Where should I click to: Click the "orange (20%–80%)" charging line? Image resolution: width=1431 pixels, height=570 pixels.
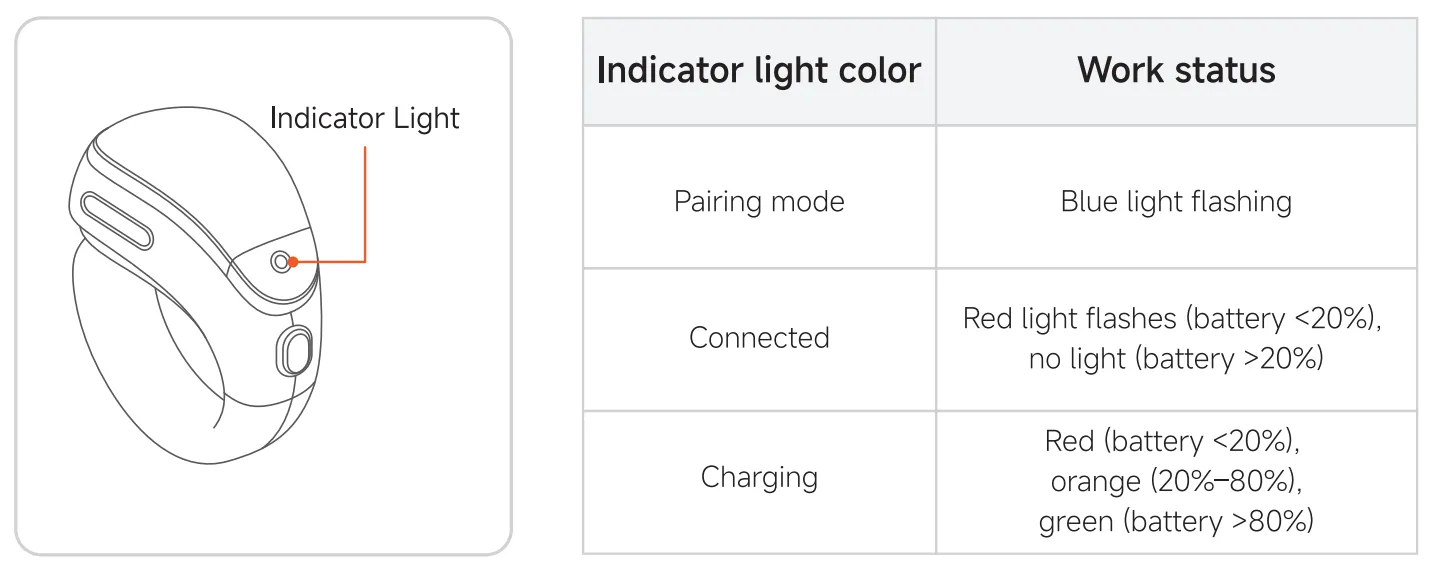(x=1176, y=481)
